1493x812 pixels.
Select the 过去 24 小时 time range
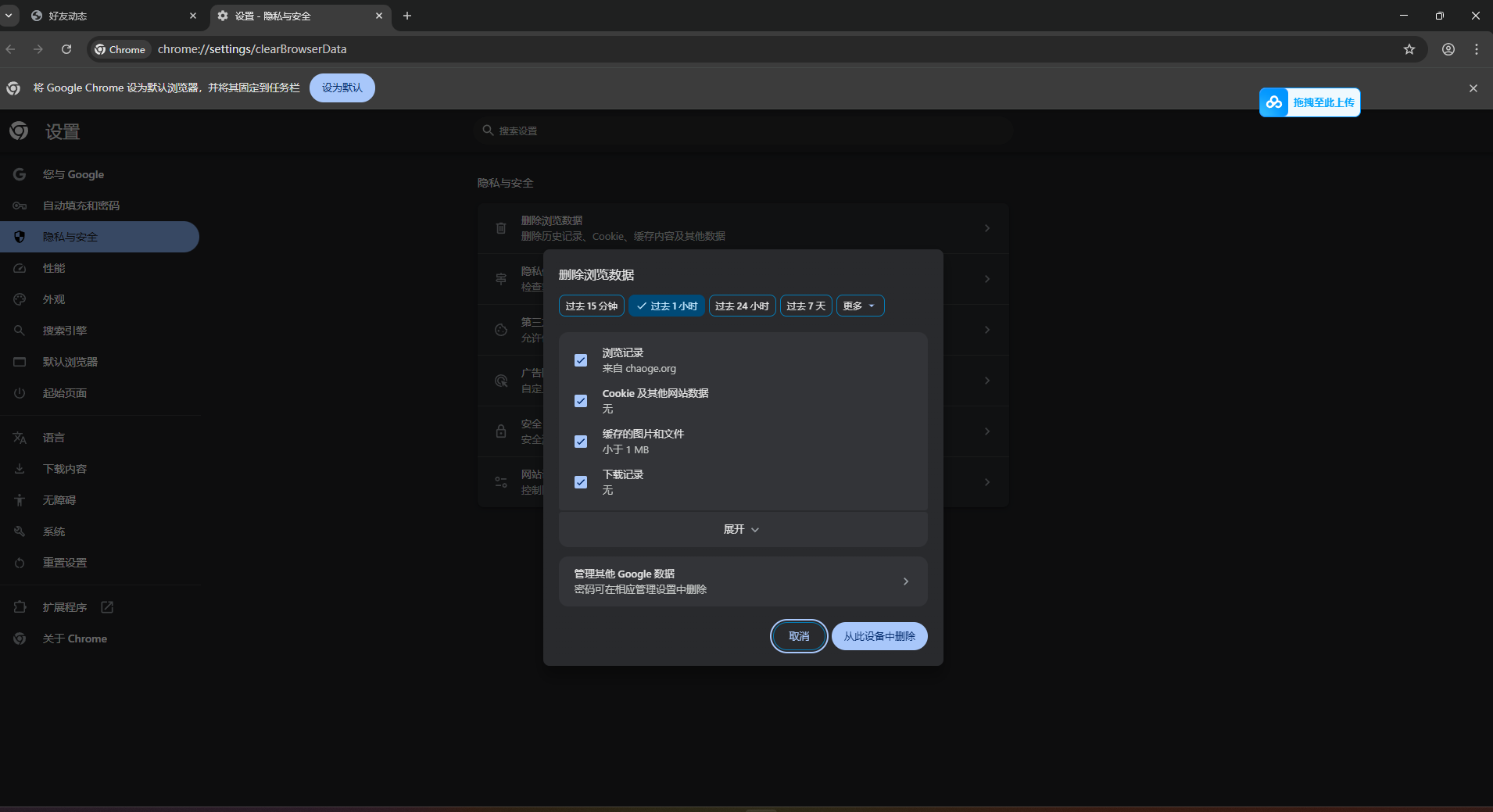click(x=742, y=306)
